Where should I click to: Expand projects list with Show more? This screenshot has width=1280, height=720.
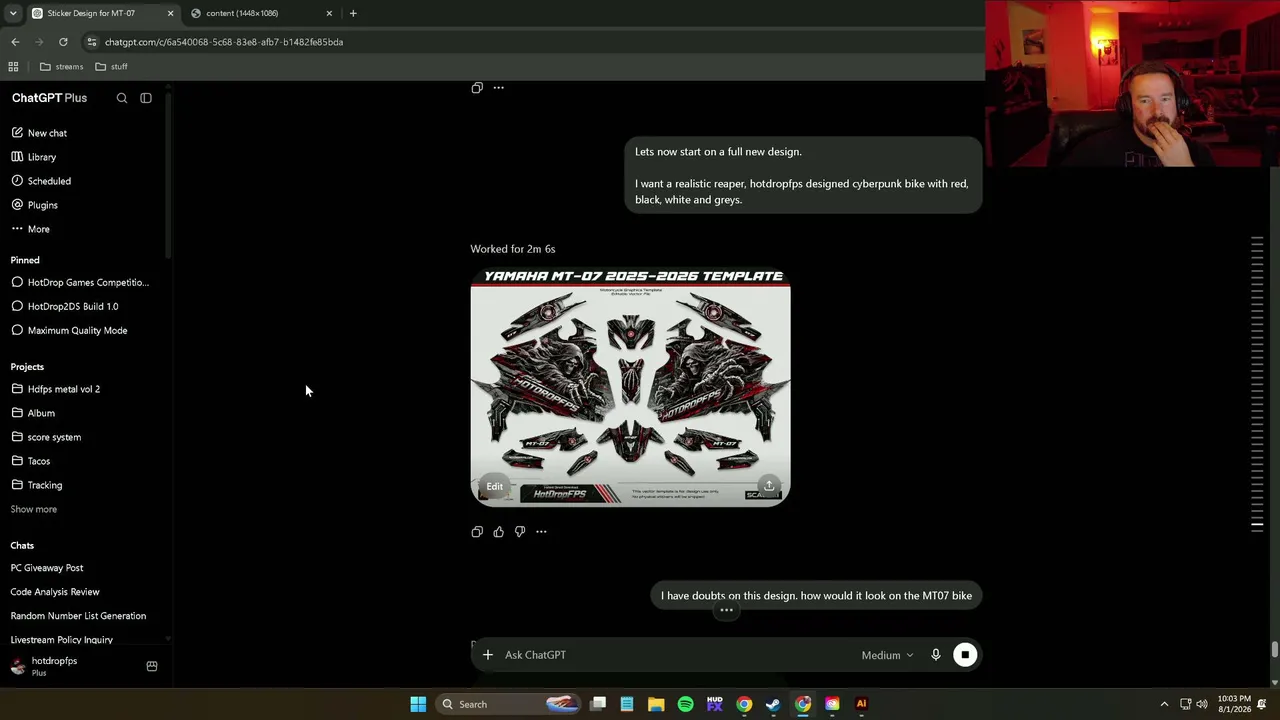point(34,509)
